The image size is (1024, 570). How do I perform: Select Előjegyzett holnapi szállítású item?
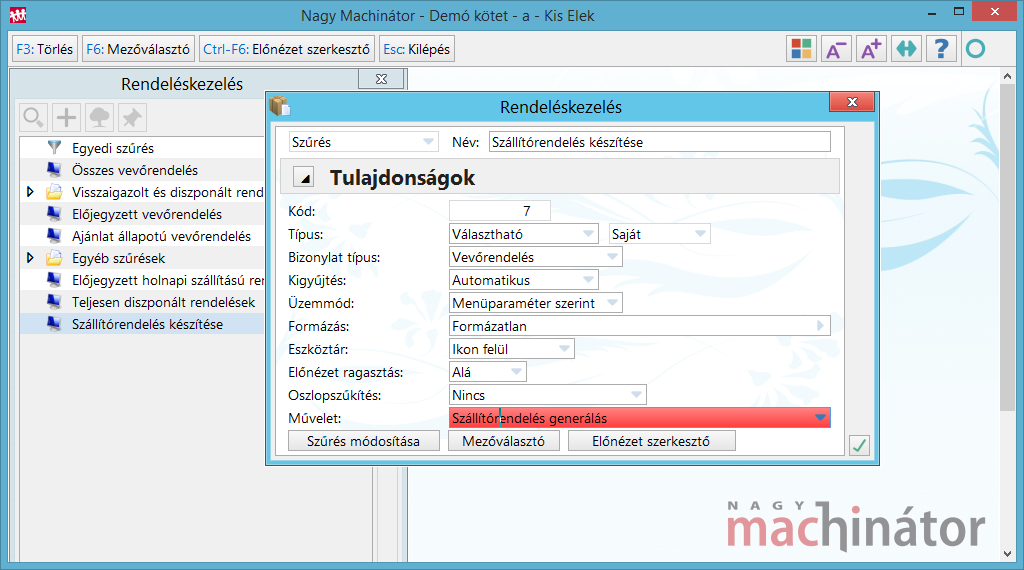pos(142,280)
